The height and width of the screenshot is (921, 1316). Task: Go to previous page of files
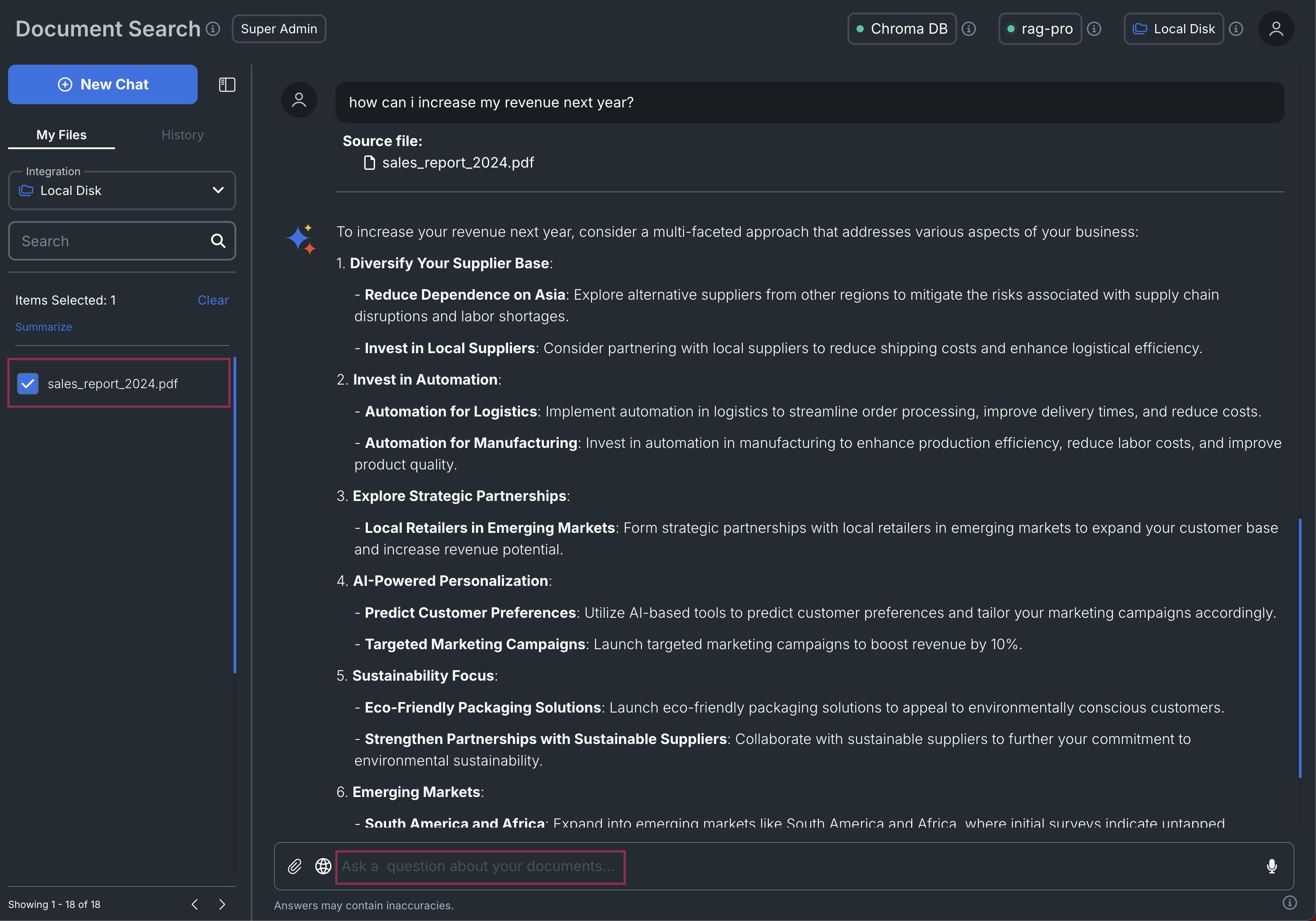[195, 904]
